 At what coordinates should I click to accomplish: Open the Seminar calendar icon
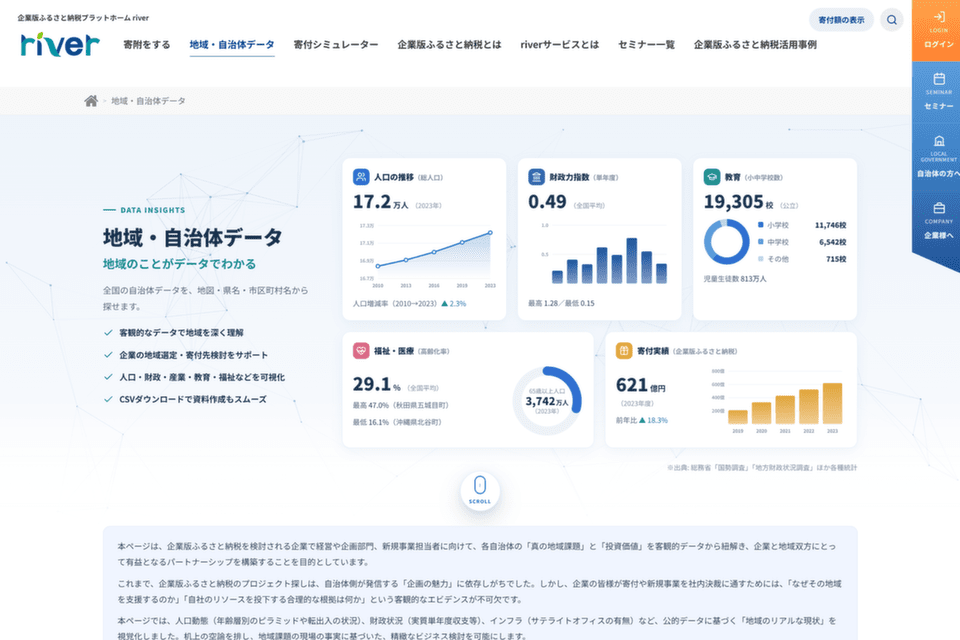939,78
